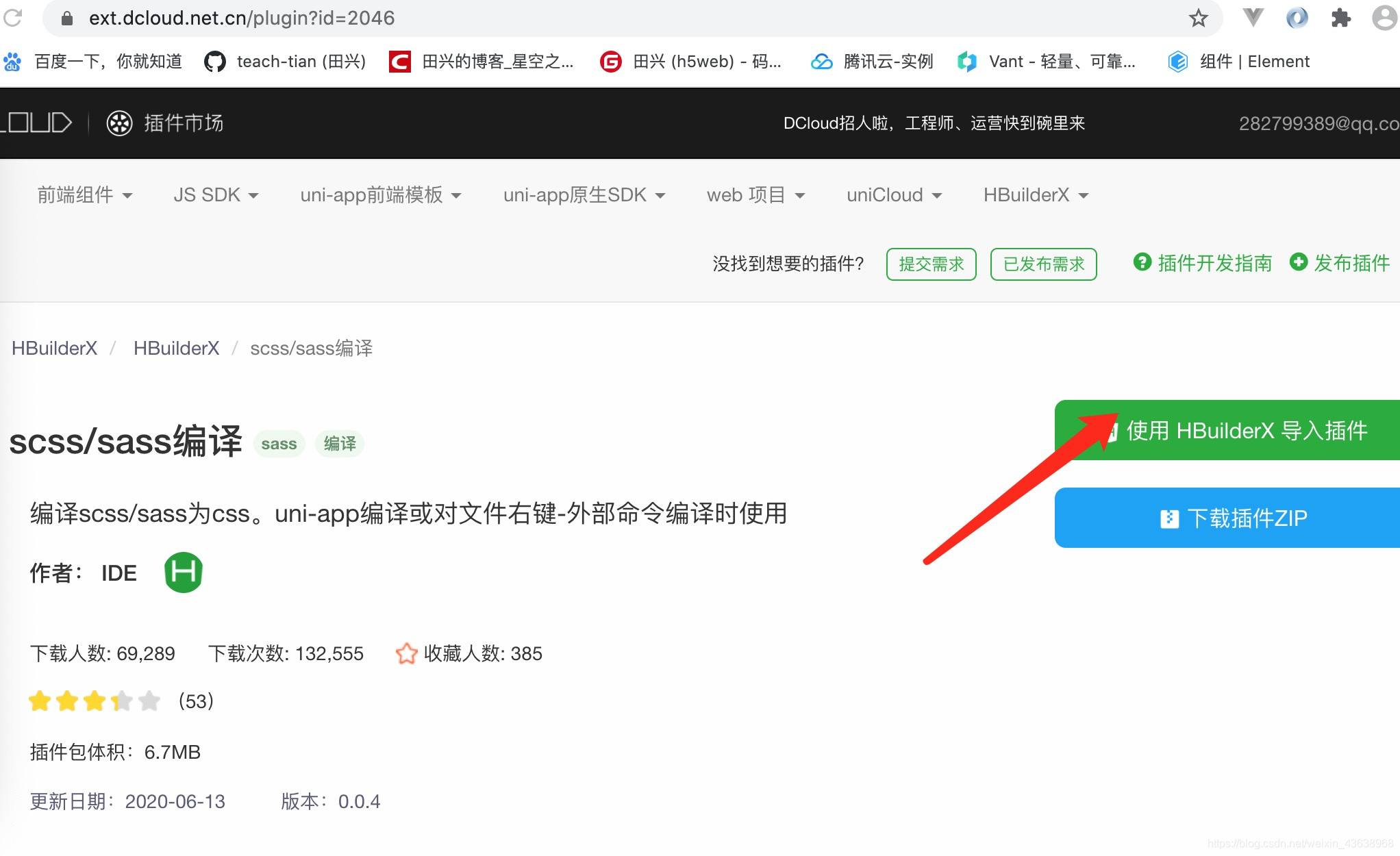Expand the uni-app原生SDK dropdown
1400x856 pixels.
point(584,195)
